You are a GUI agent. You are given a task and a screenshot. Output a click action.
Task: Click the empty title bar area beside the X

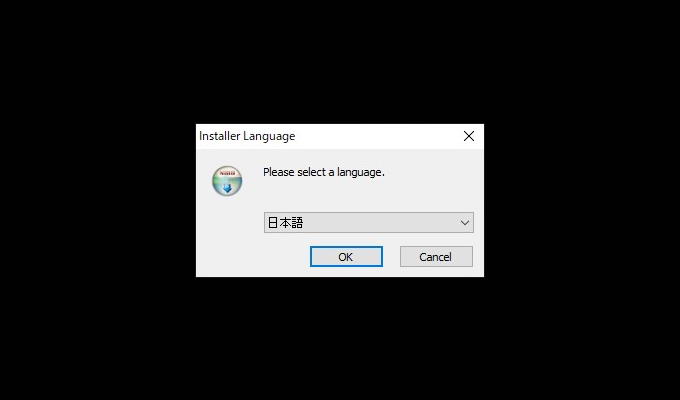375,136
